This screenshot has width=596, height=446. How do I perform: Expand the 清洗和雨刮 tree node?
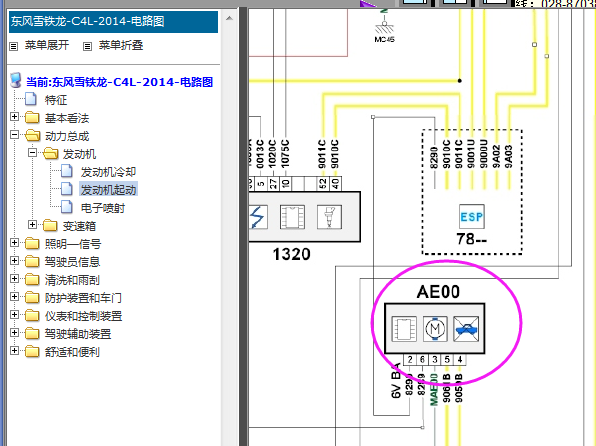coord(14,278)
